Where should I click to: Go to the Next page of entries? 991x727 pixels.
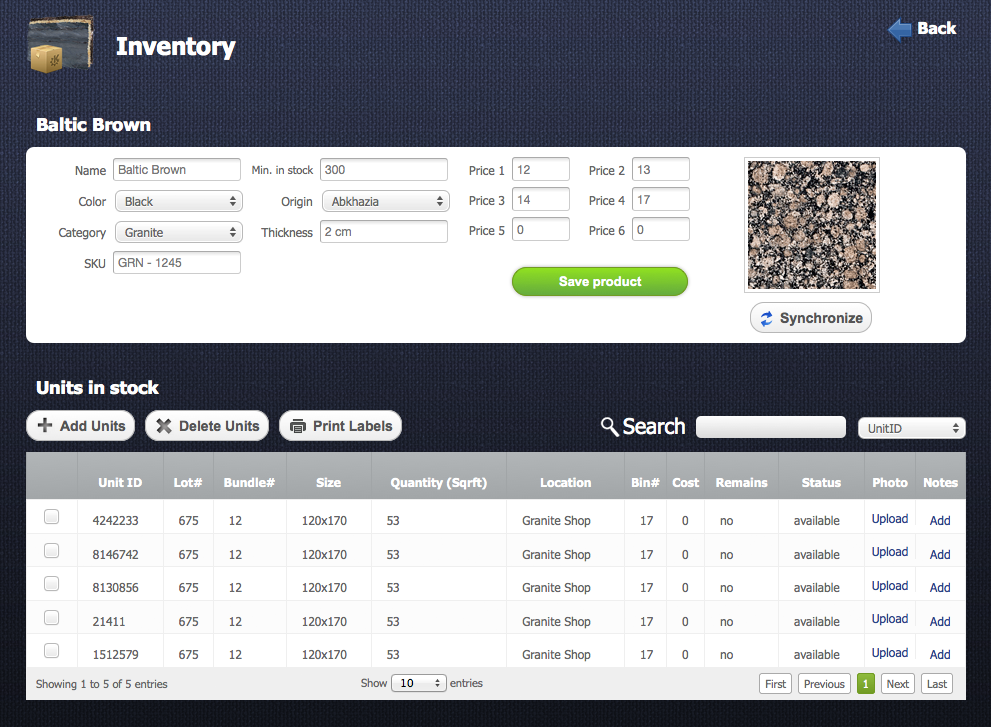click(897, 684)
